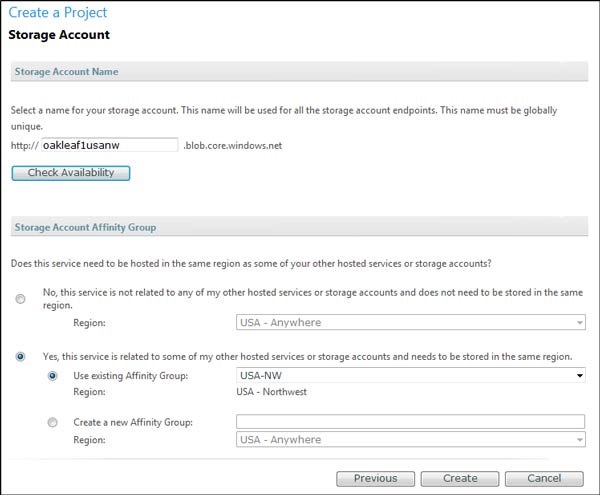This screenshot has height=495, width=600.
Task: Click the 'USA - Northwest' region value text
Action: (271, 392)
